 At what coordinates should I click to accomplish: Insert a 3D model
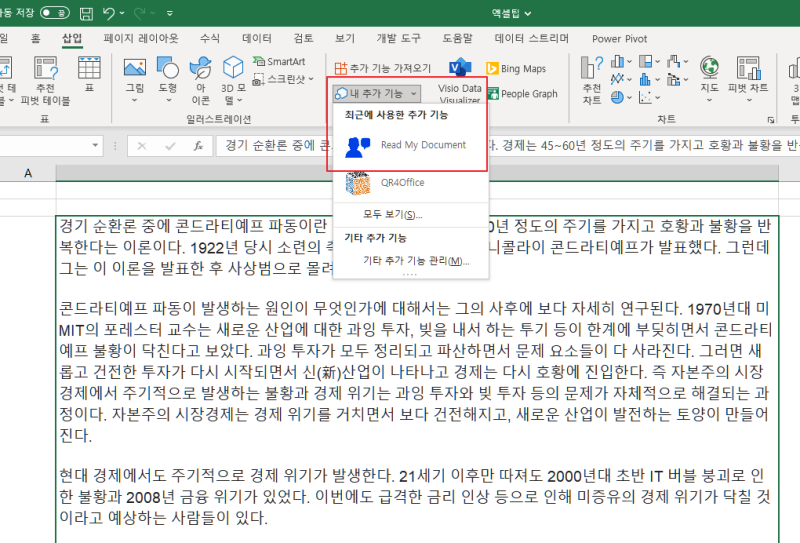pos(233,80)
